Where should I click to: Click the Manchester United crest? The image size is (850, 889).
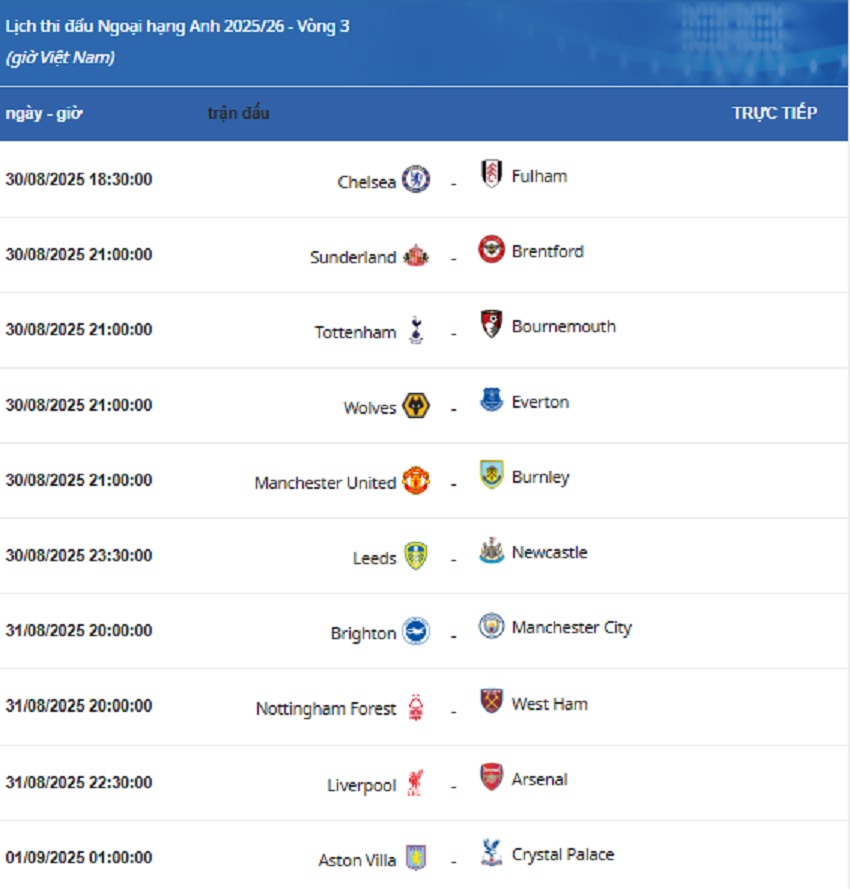[416, 480]
